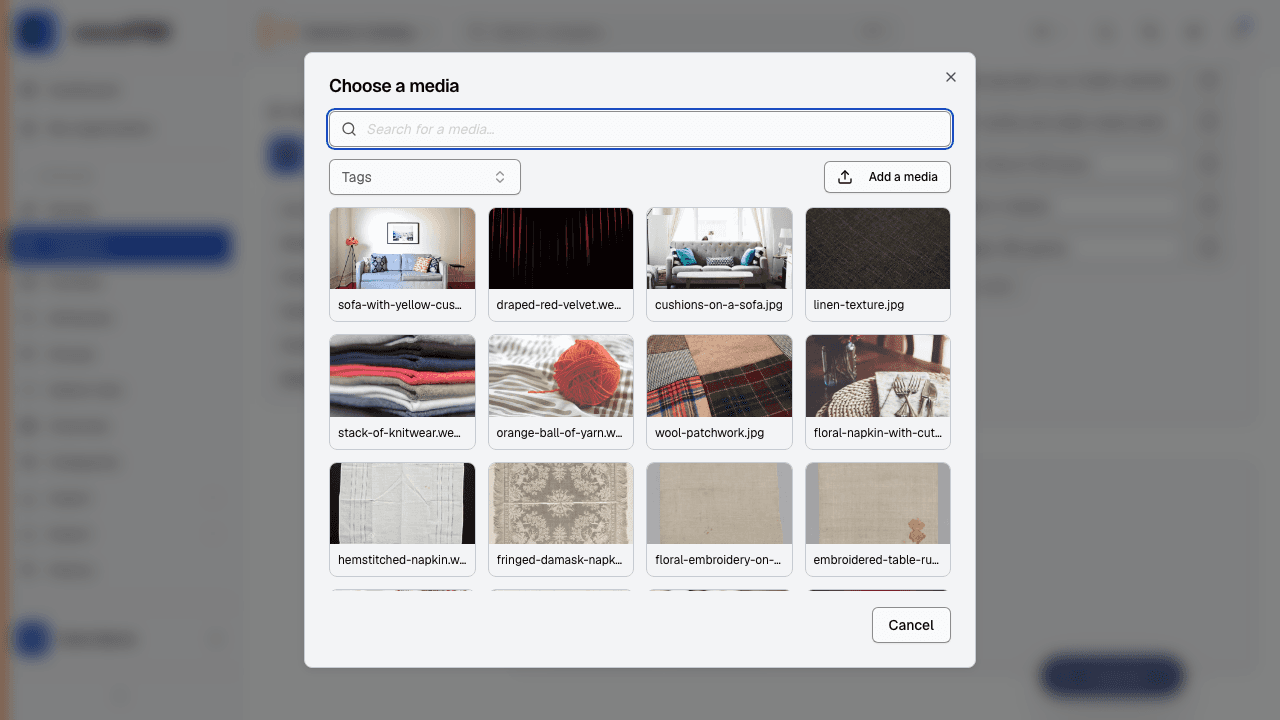Click the fringed-damask-napk... file name
Viewport: 1280px width, 720px height.
560,560
